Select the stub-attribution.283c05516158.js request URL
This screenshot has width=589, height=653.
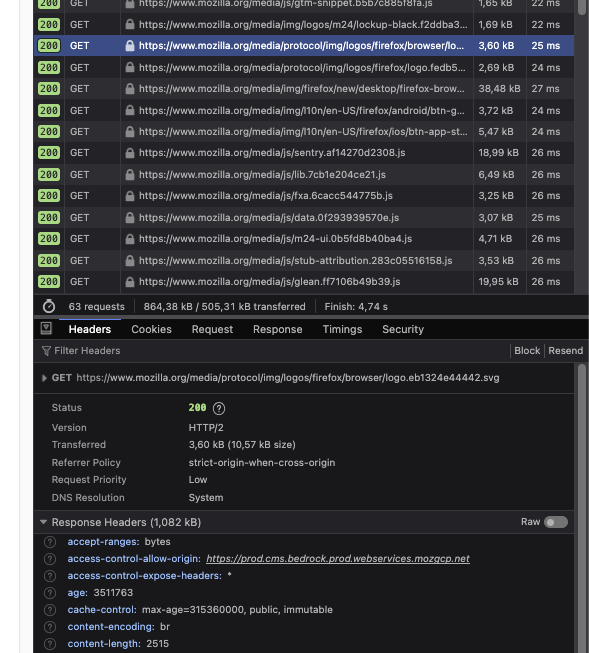tap(295, 261)
